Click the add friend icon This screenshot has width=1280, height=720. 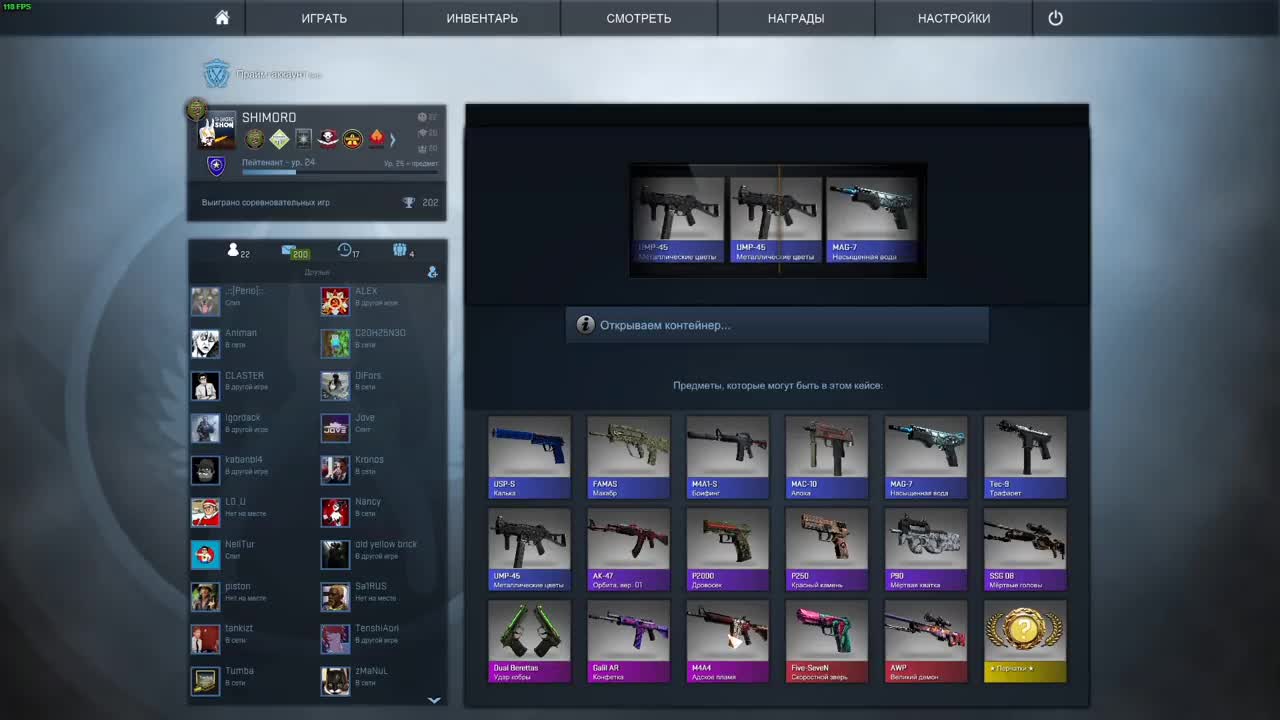(x=432, y=272)
